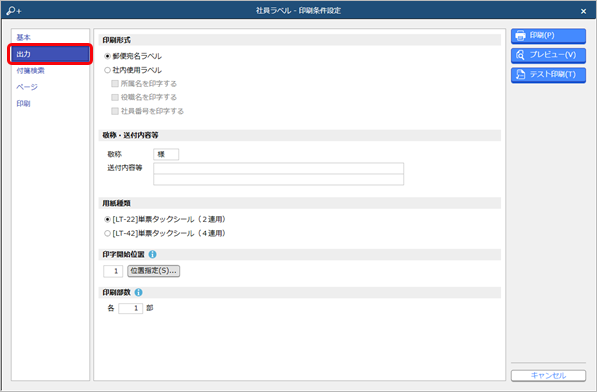Click the プレビュー(V) button
Image resolution: width=597 pixels, height=392 pixels.
[x=548, y=55]
